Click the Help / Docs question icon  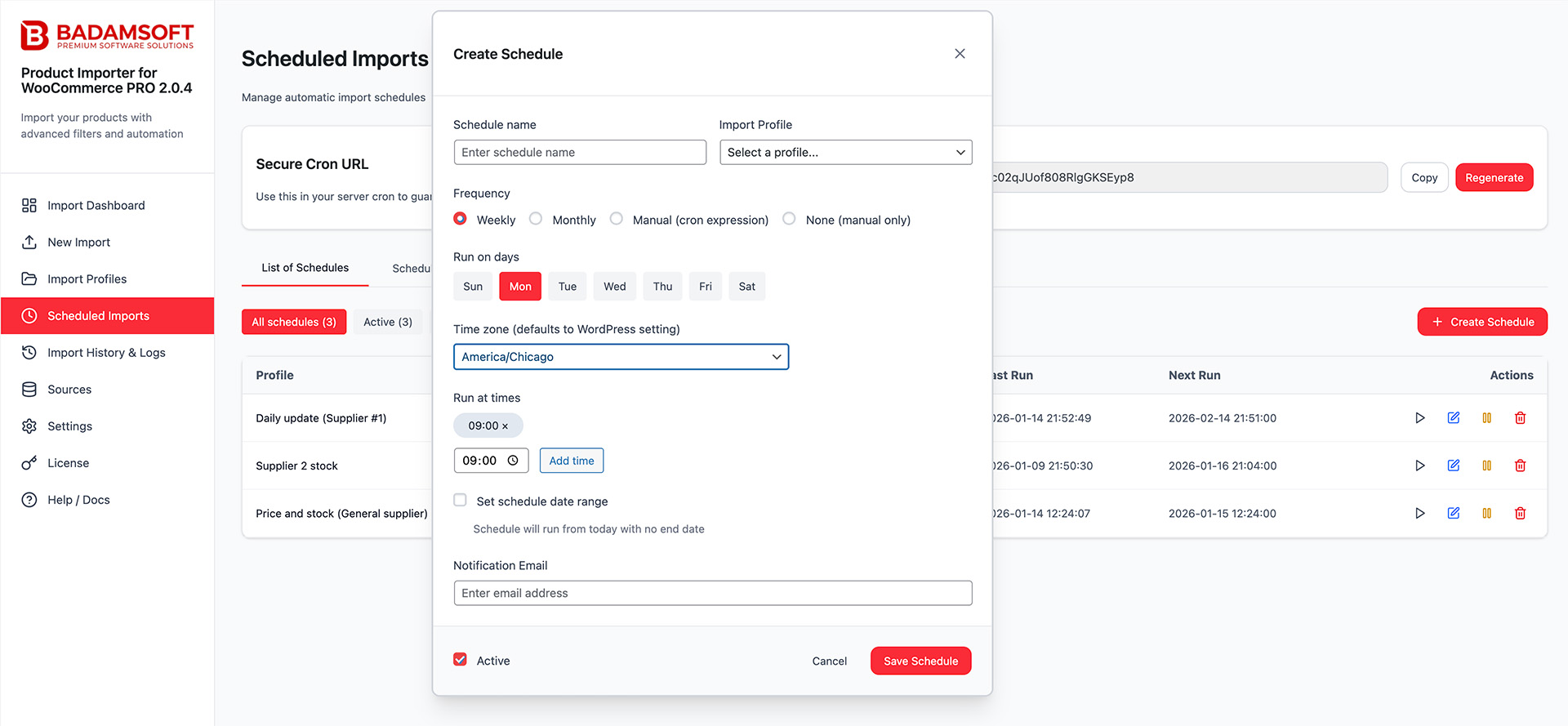click(x=29, y=500)
